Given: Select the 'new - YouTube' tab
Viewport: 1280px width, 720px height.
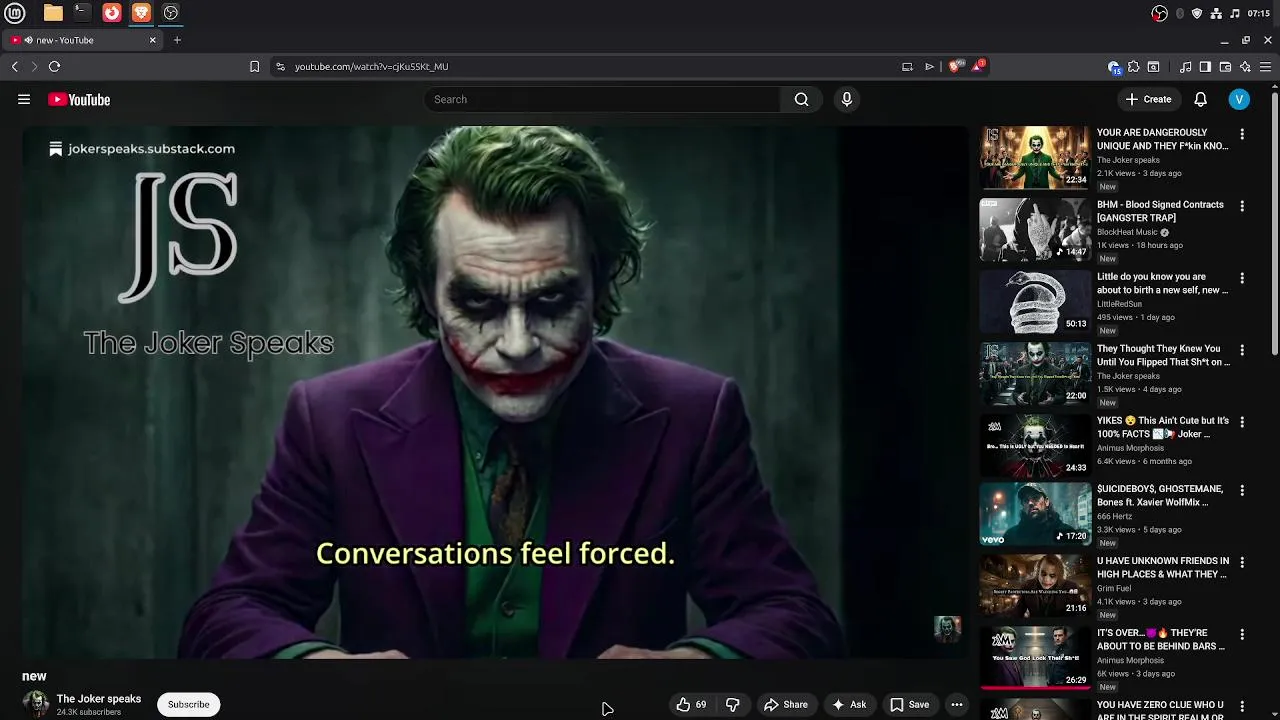Looking at the screenshot, I should pos(82,40).
